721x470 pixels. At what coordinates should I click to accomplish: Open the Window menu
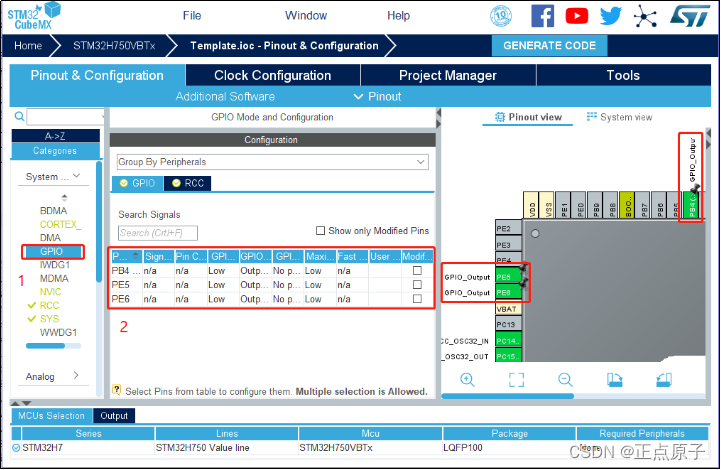(306, 16)
